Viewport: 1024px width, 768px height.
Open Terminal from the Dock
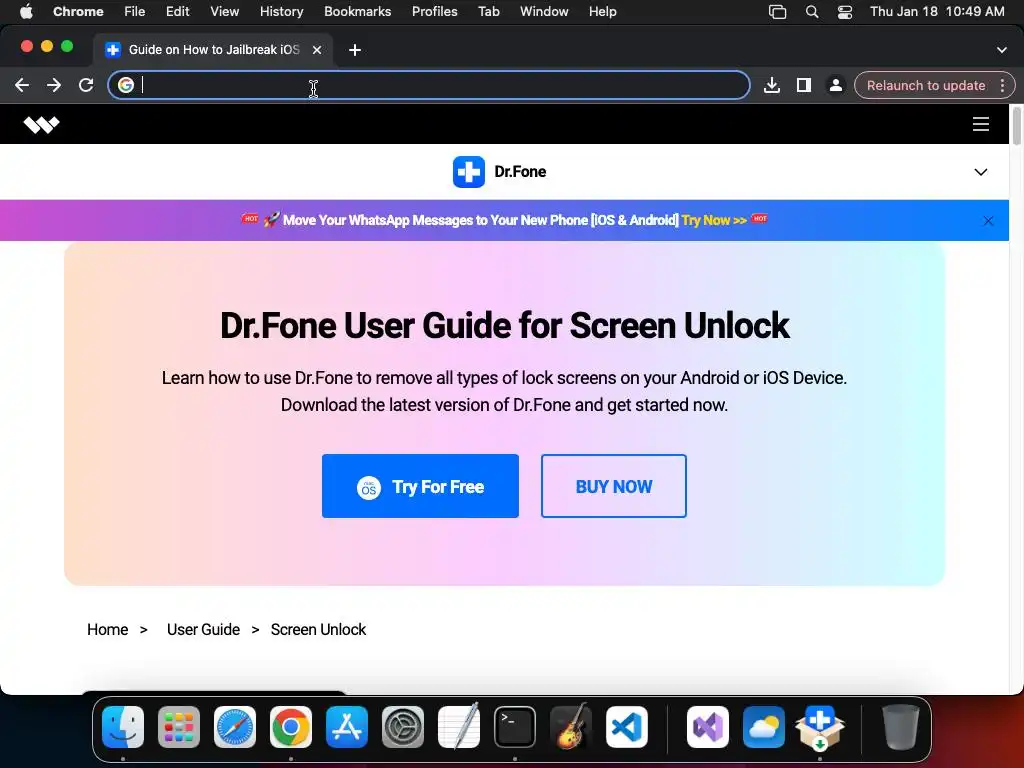pos(515,727)
